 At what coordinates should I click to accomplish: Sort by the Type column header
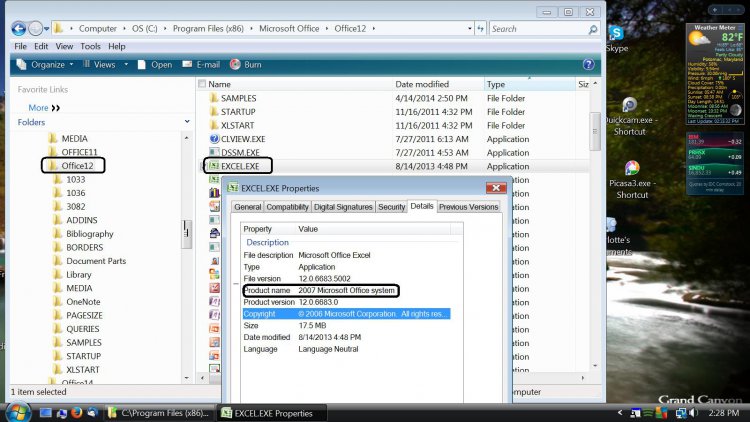496,84
